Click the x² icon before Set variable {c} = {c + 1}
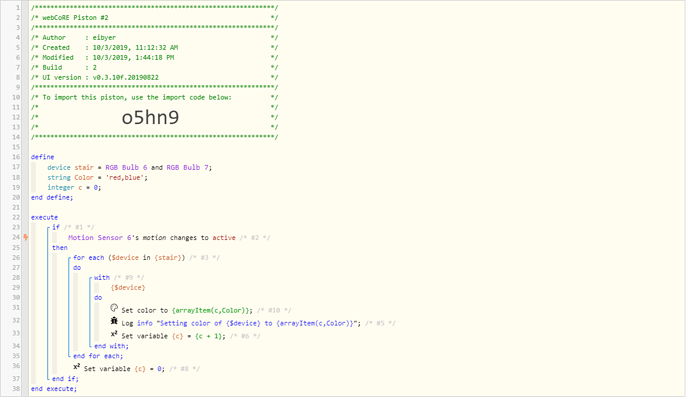Viewport: 690px width, 398px height. click(114, 334)
